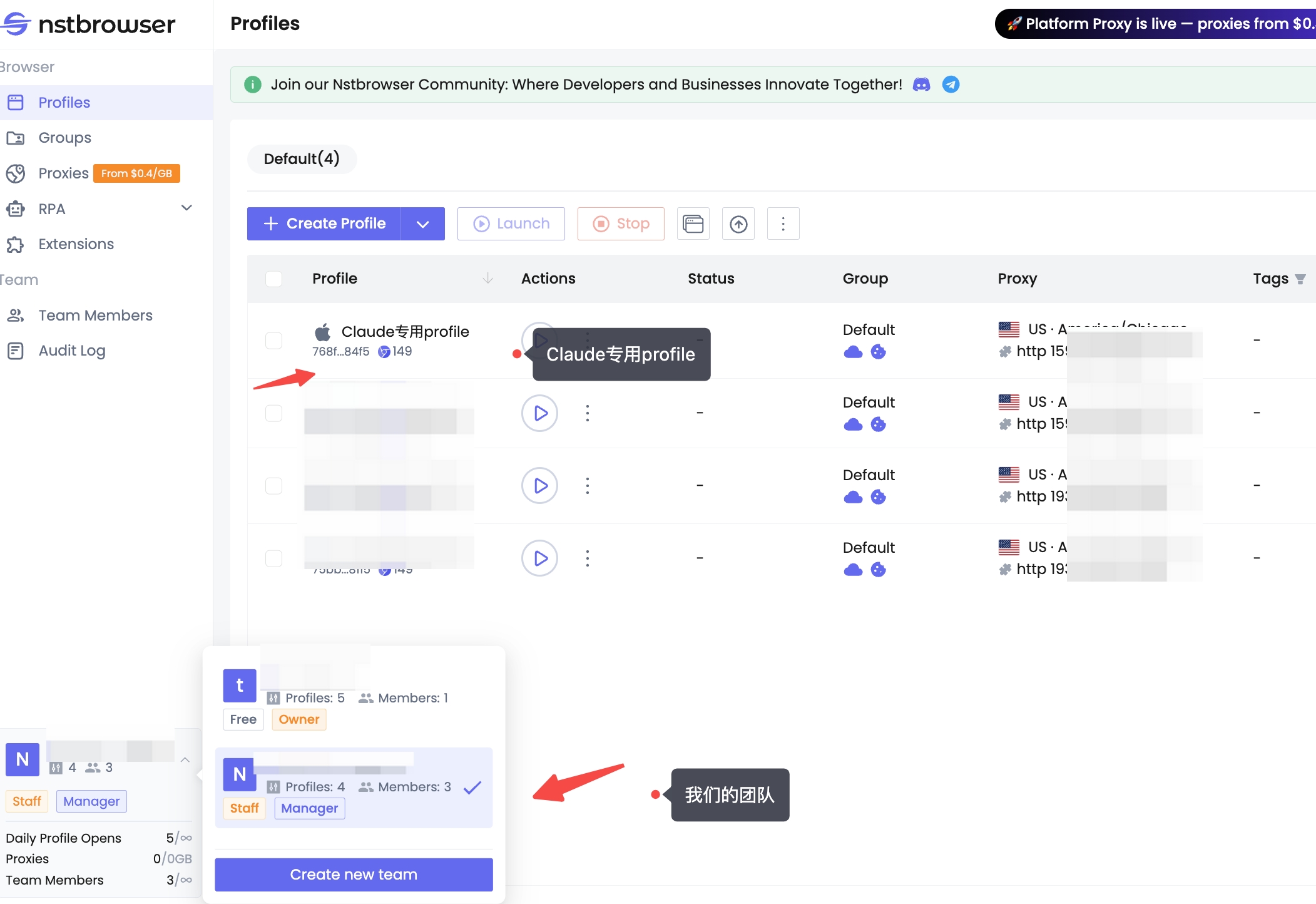Select the team with Members: 3
Viewport: 1316px width, 904px height.
[x=354, y=788]
